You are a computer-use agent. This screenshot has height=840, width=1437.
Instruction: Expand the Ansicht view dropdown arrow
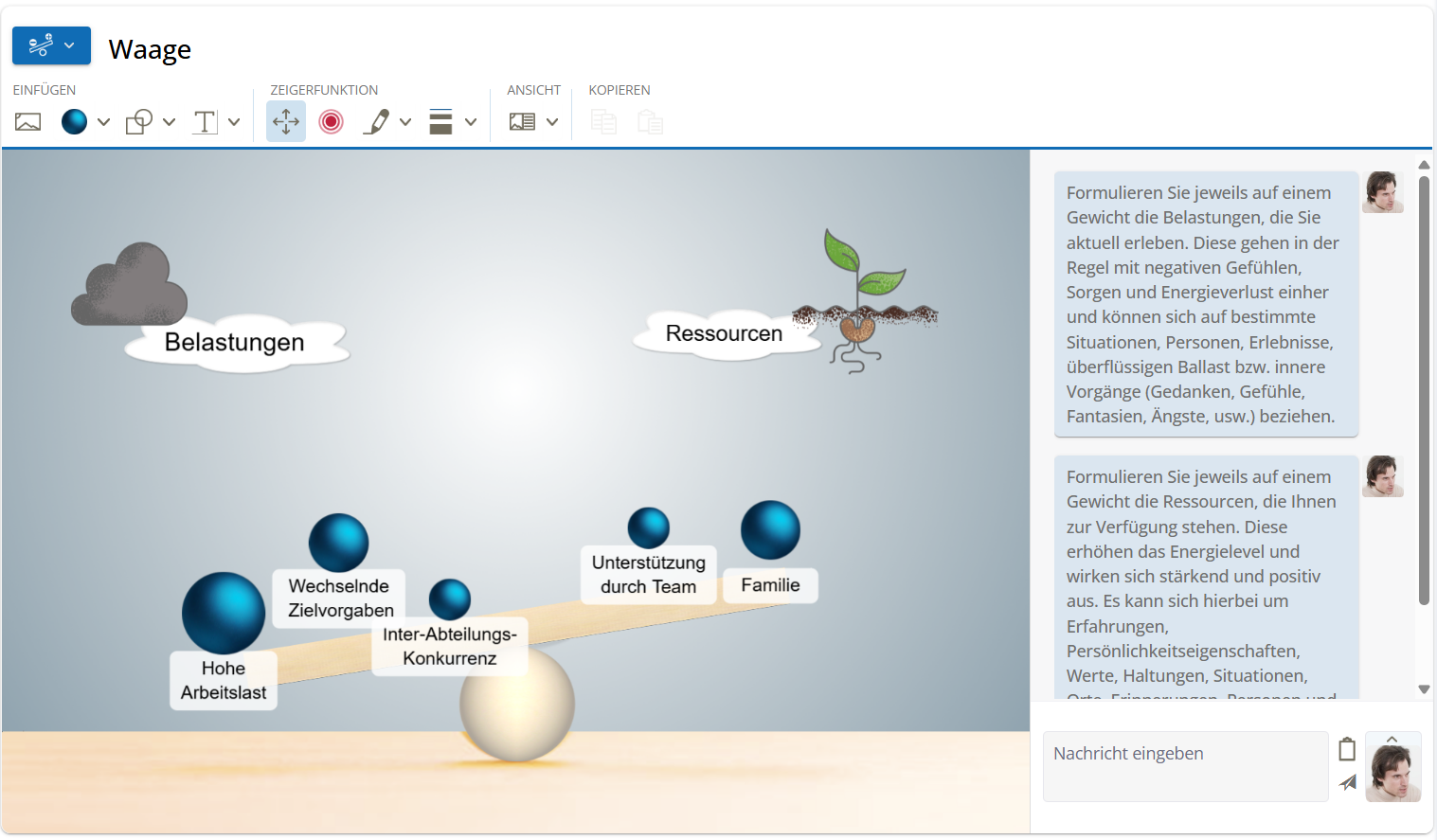tap(552, 122)
